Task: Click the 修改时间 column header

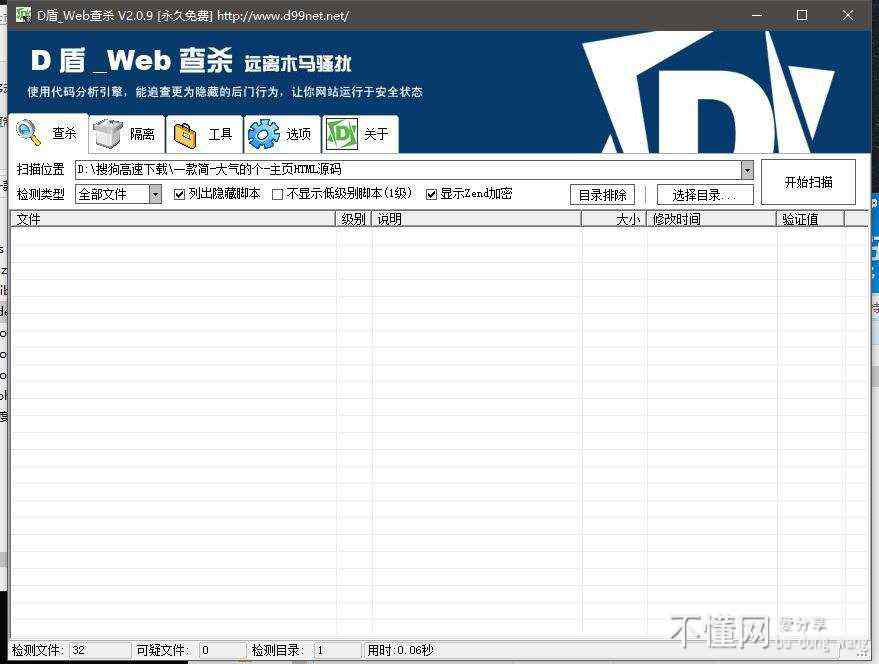Action: (x=711, y=219)
